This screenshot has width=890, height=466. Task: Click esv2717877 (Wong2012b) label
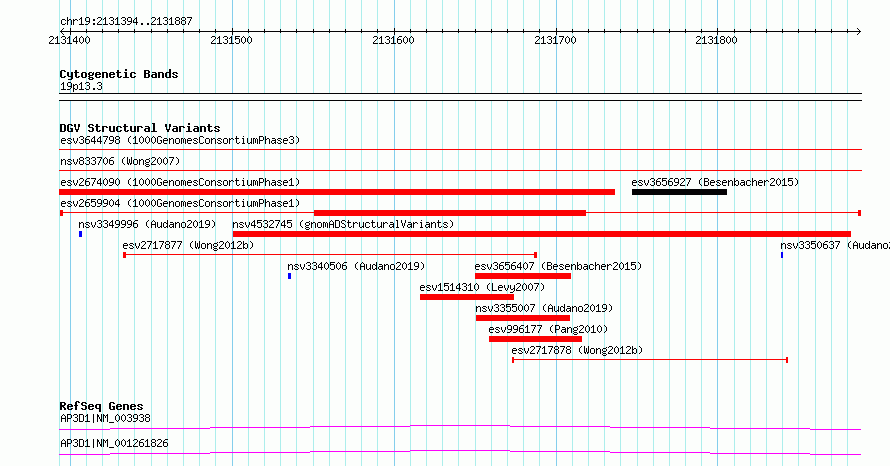(x=188, y=245)
